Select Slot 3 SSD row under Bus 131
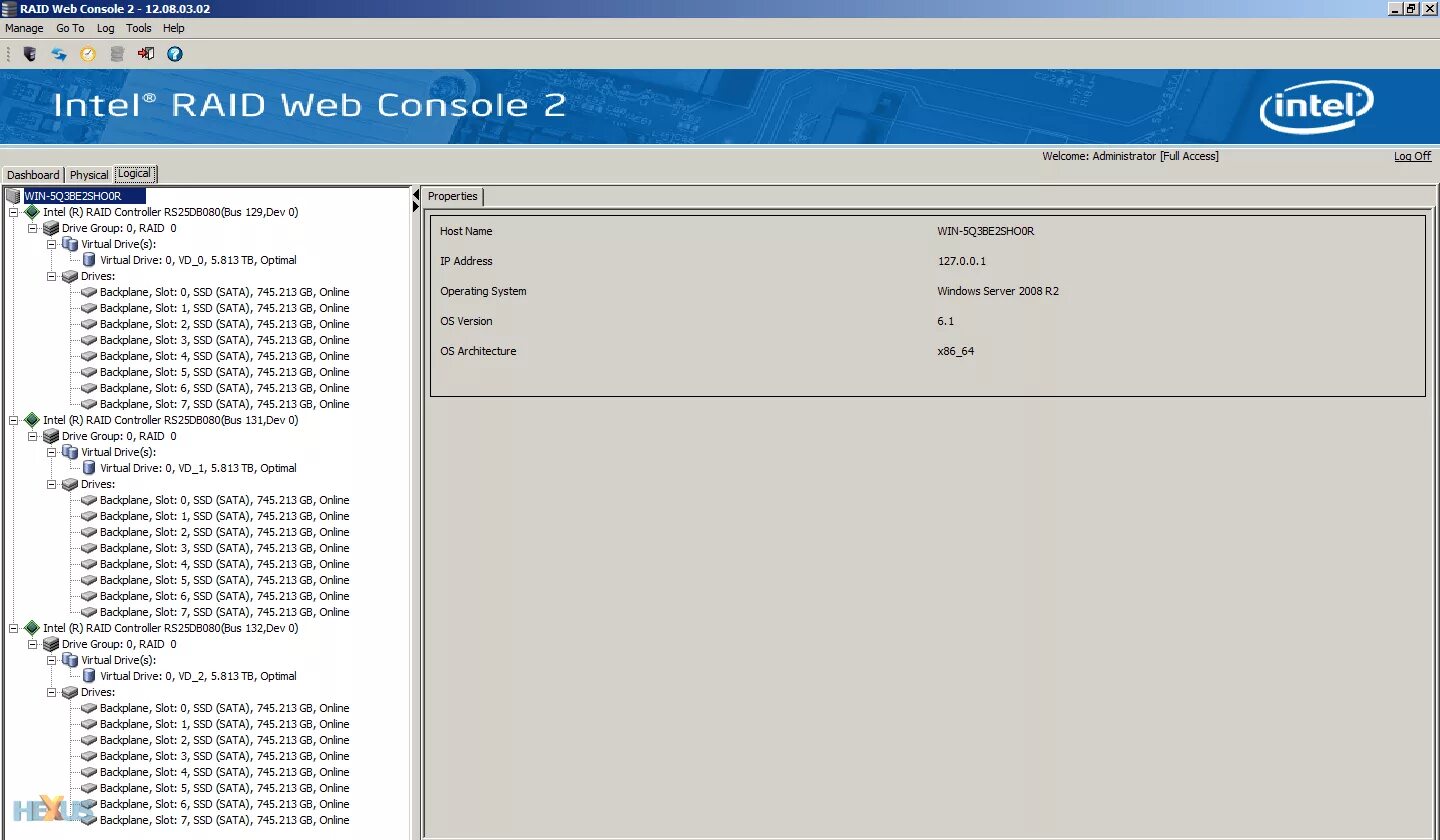The image size is (1440, 840). pos(225,548)
